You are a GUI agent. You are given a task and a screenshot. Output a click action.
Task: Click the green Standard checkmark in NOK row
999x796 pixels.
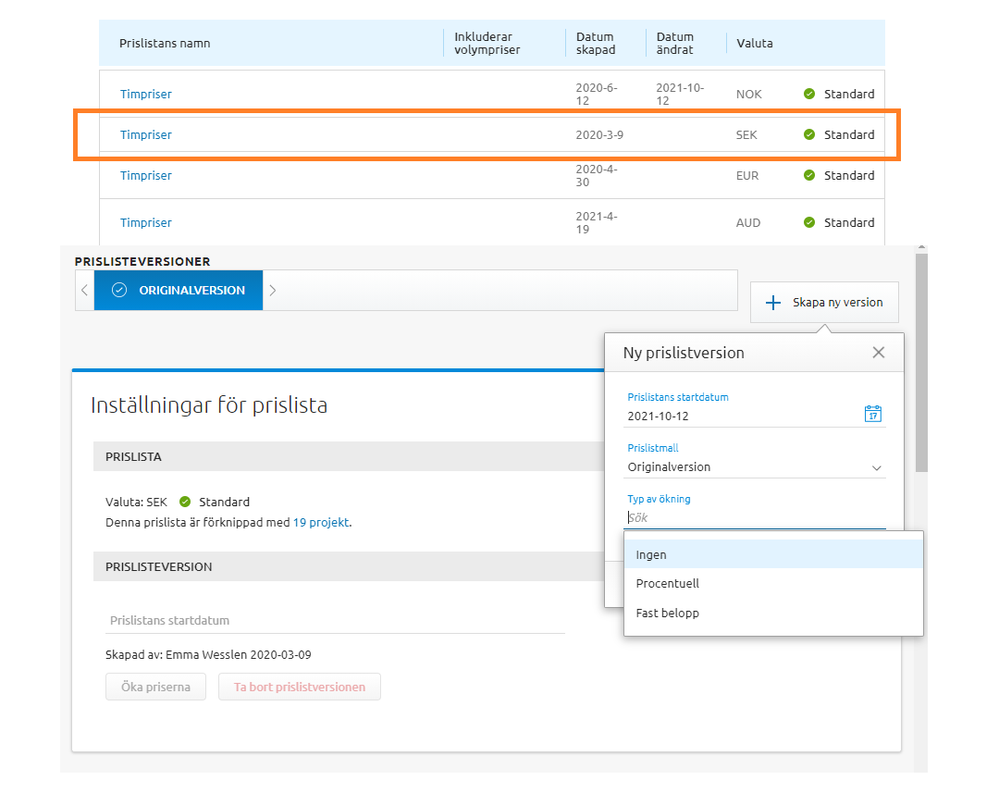[809, 94]
